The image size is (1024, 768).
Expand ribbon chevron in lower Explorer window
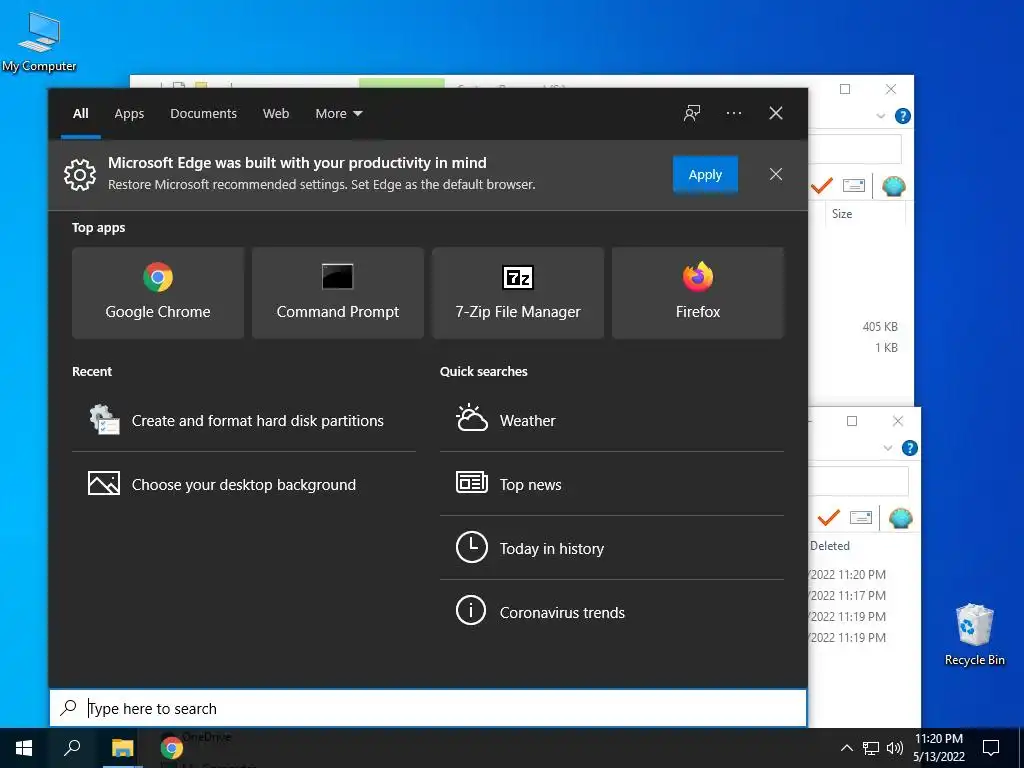(x=888, y=448)
